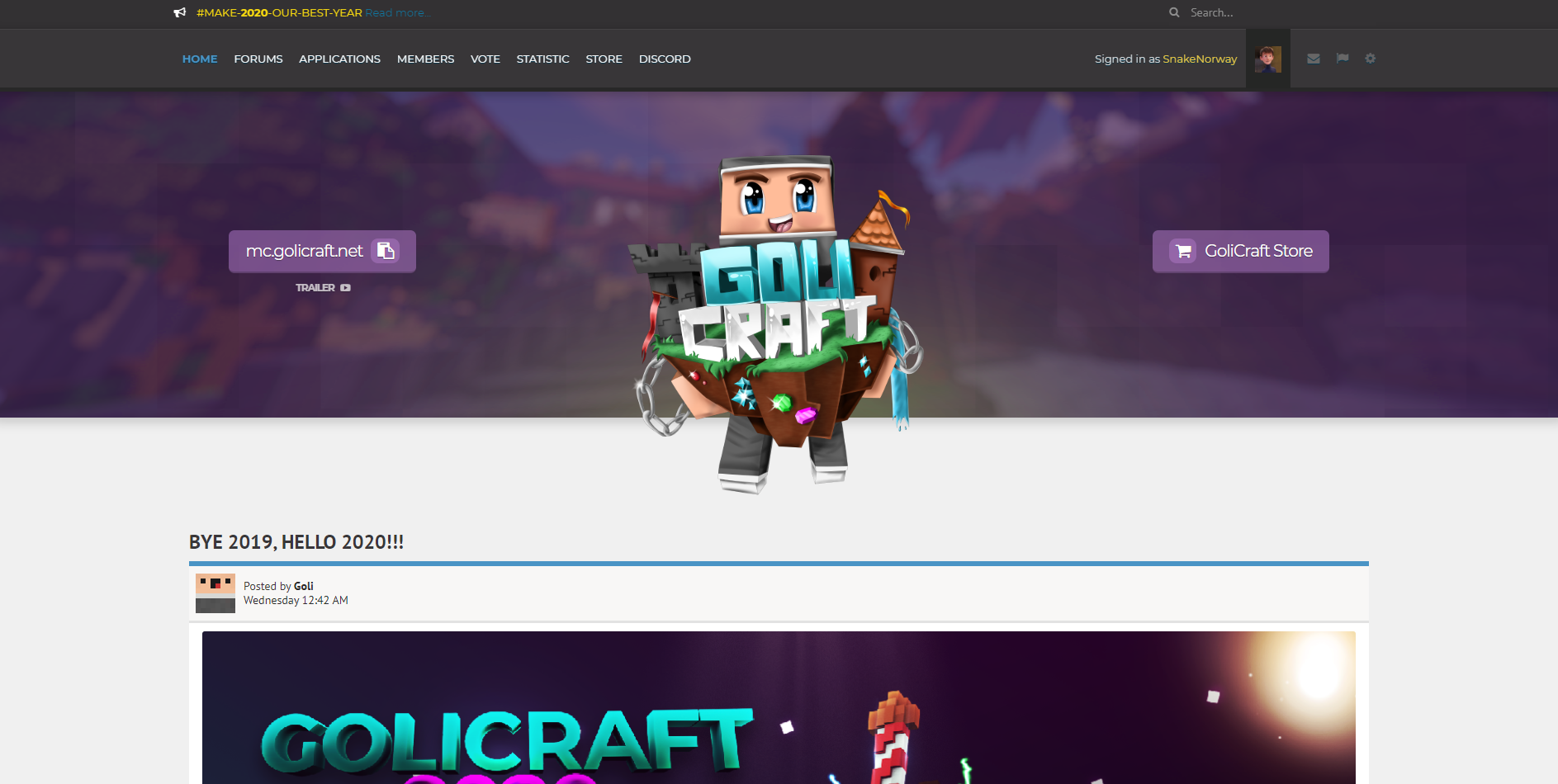
Task: Open the Discord menu item
Action: (665, 59)
